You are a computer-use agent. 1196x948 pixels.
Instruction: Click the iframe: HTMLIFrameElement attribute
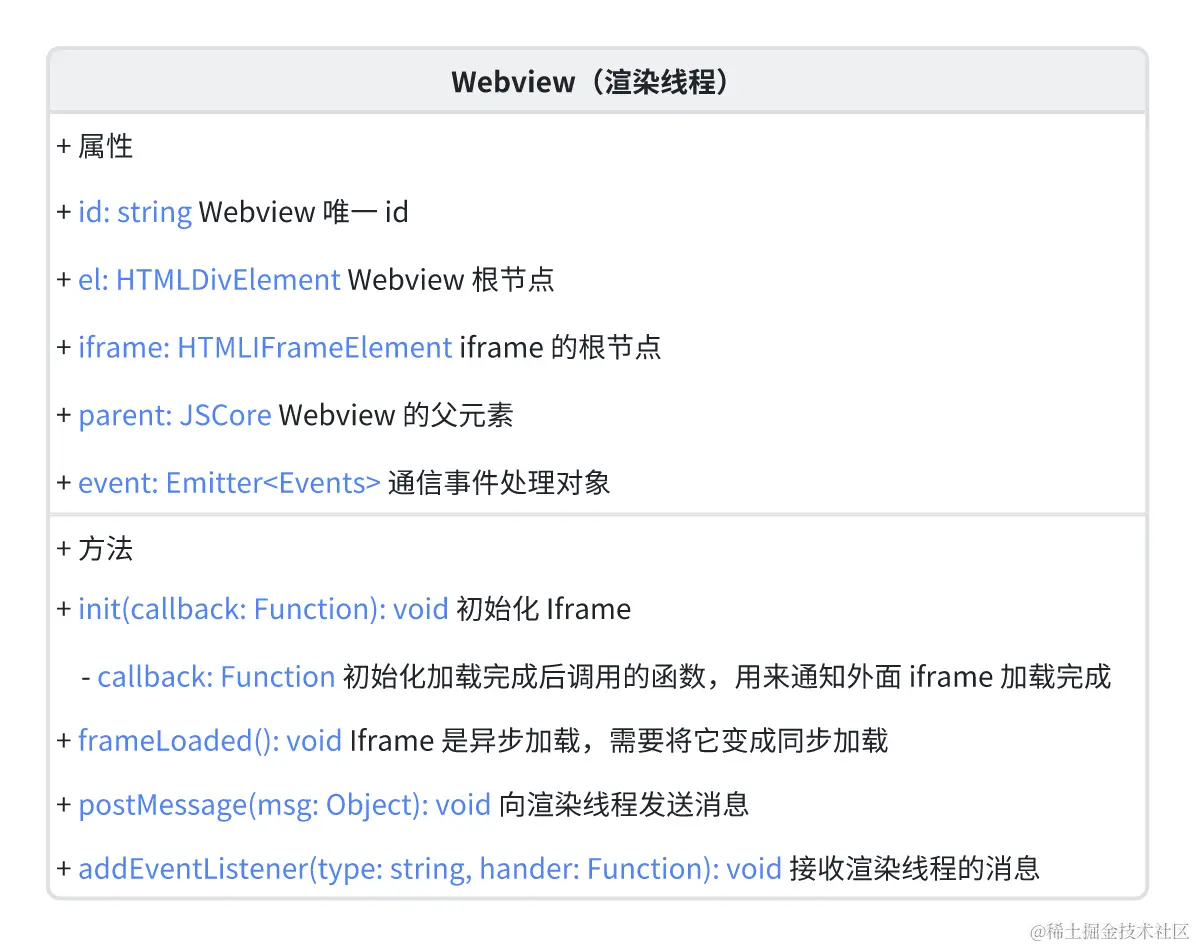point(265,348)
